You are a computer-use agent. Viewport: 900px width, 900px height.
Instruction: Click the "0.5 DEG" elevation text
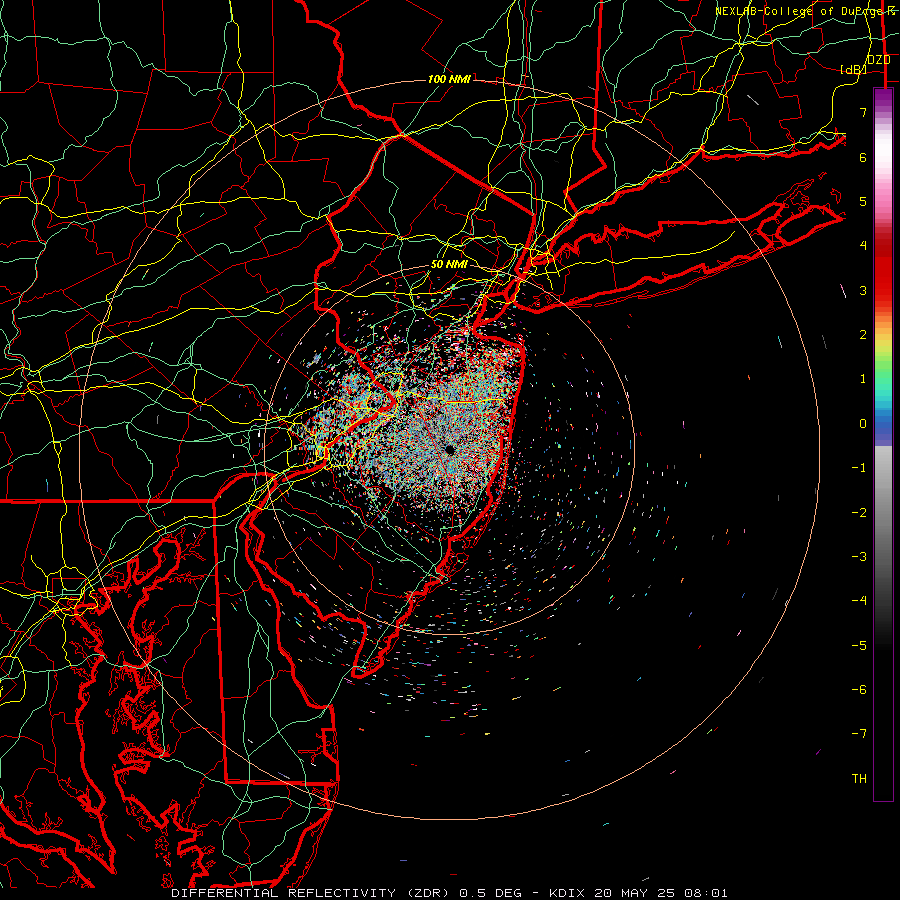491,893
